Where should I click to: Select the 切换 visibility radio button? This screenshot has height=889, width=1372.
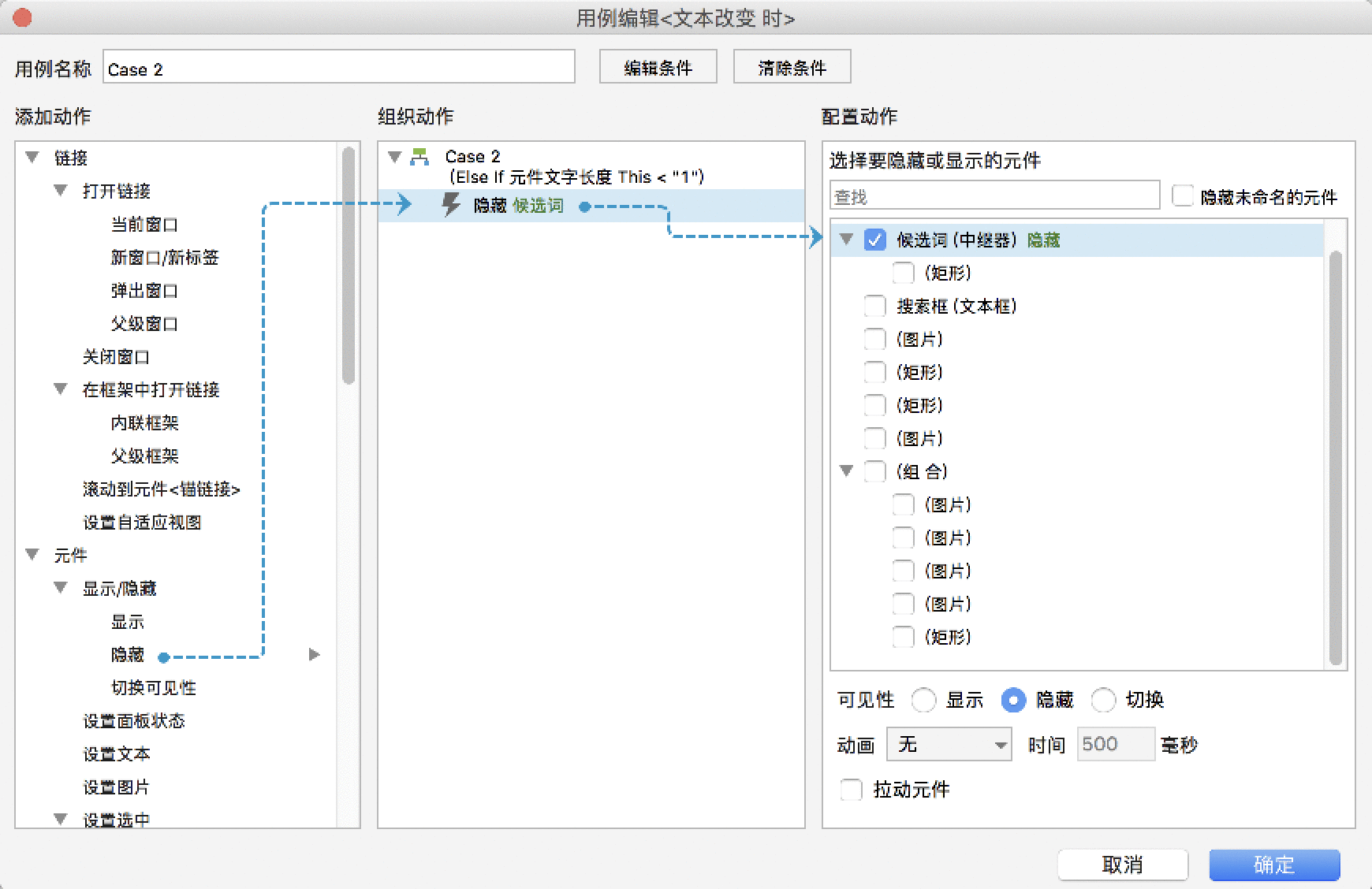coord(1103,700)
